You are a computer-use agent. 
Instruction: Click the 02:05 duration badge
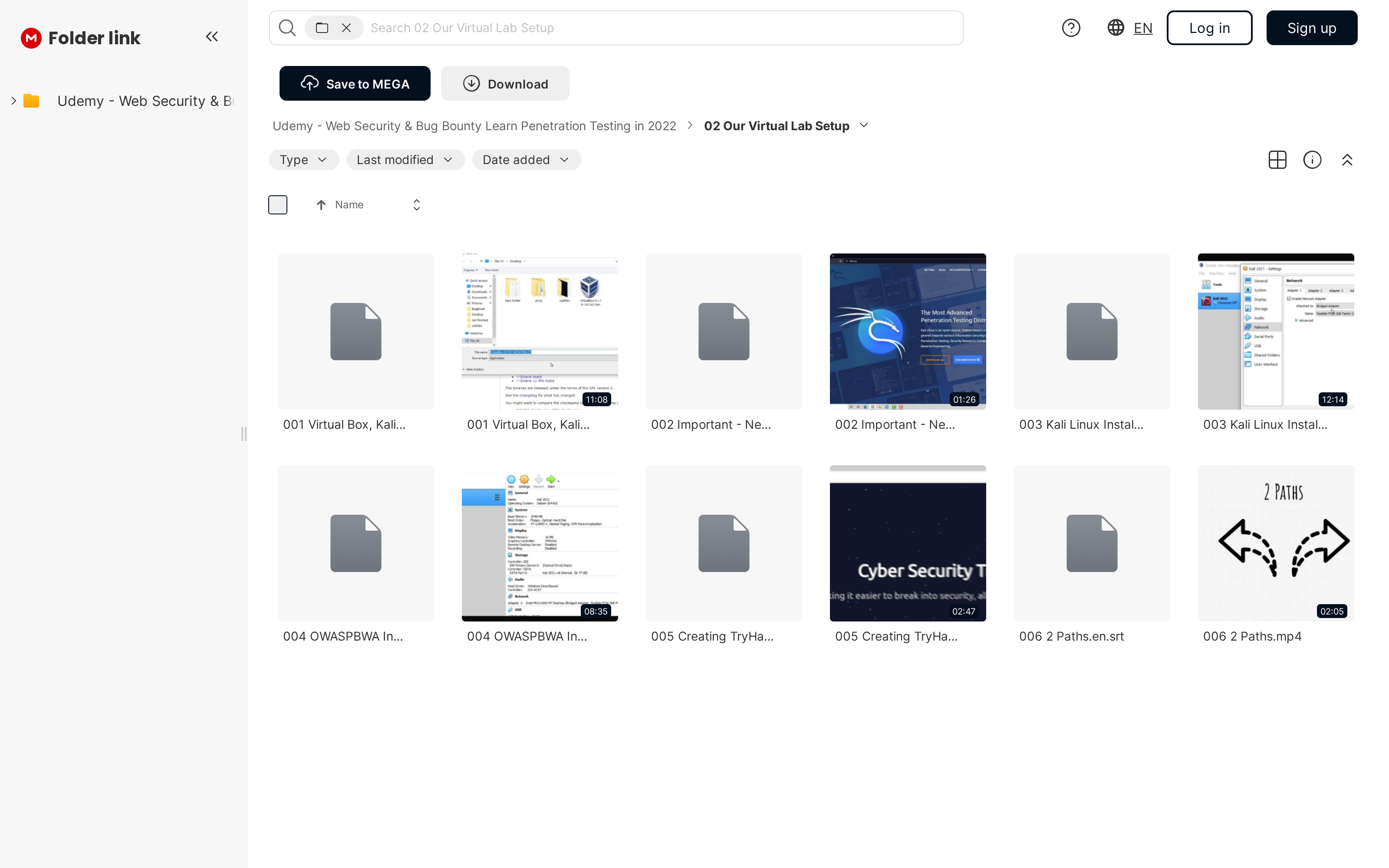point(1332,612)
